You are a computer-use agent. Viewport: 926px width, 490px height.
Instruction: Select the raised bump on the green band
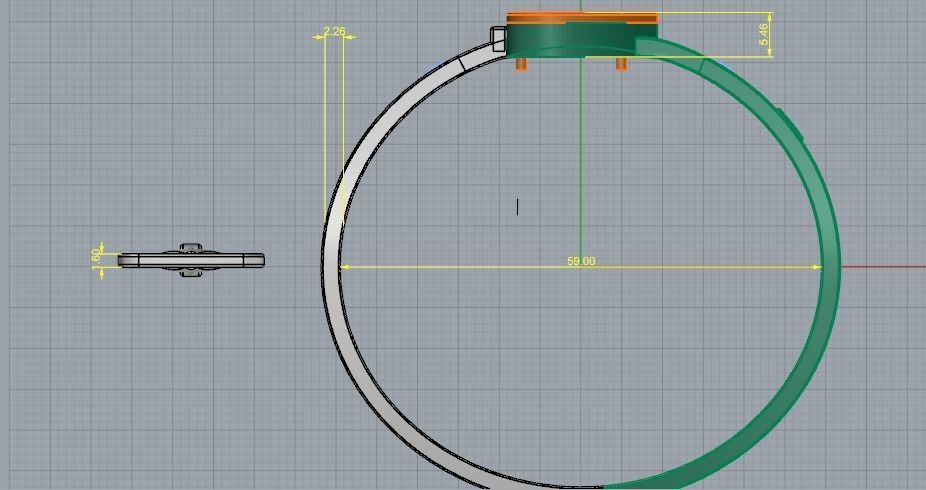click(x=790, y=125)
